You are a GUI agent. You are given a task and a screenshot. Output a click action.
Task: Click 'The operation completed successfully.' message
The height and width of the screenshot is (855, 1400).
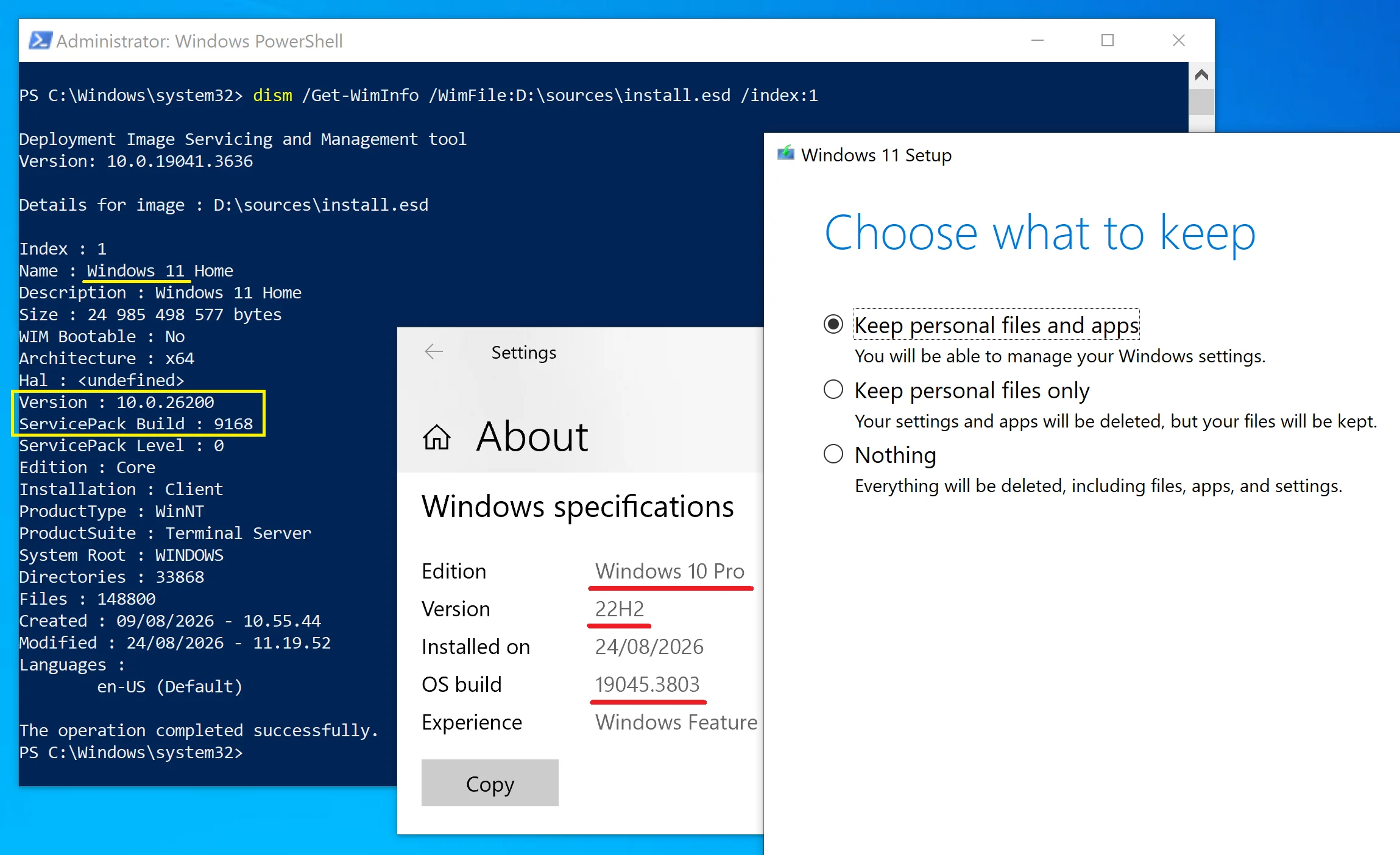(199, 731)
